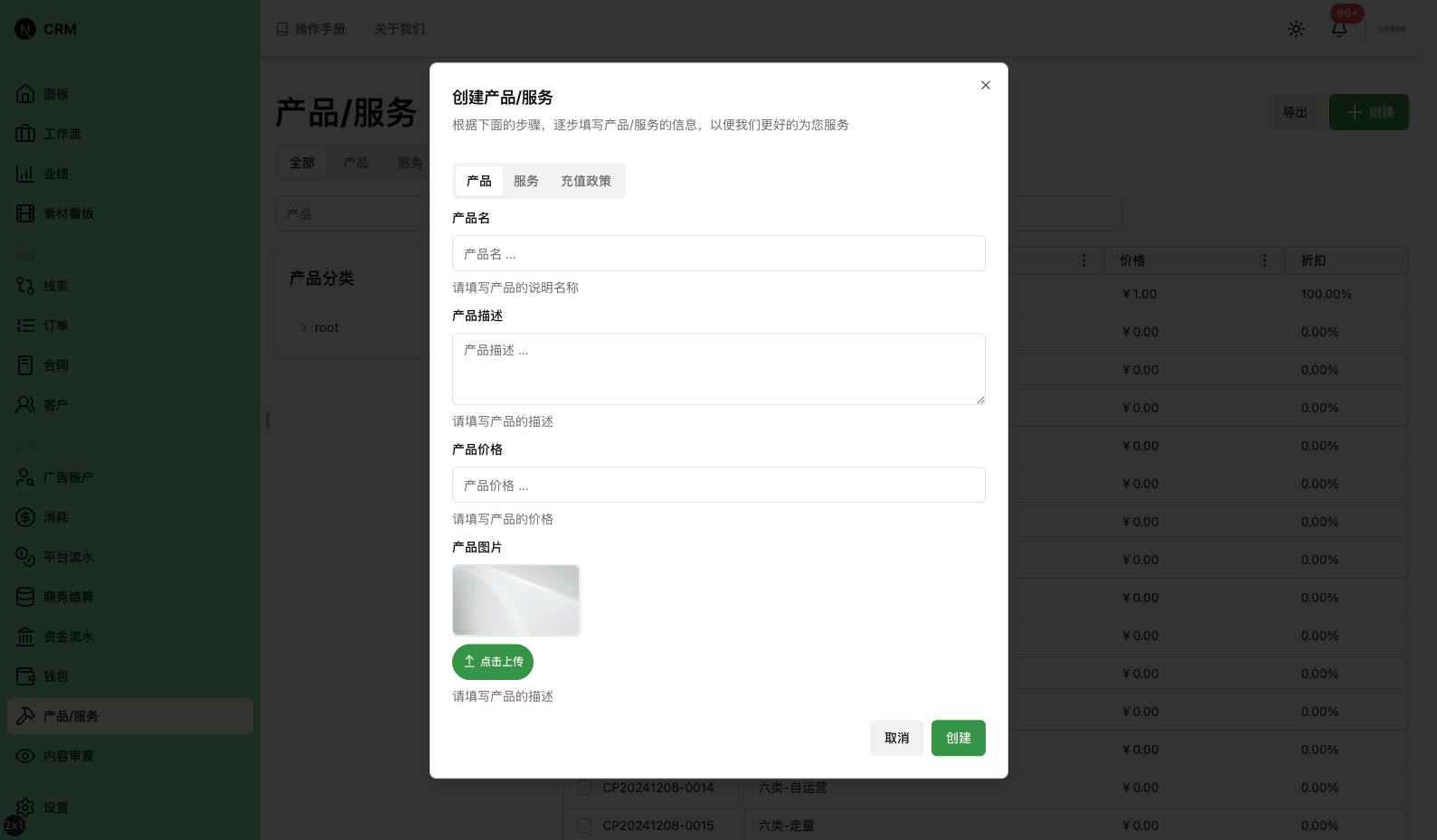Click the settings gear icon in sidebar

[x=25, y=807]
